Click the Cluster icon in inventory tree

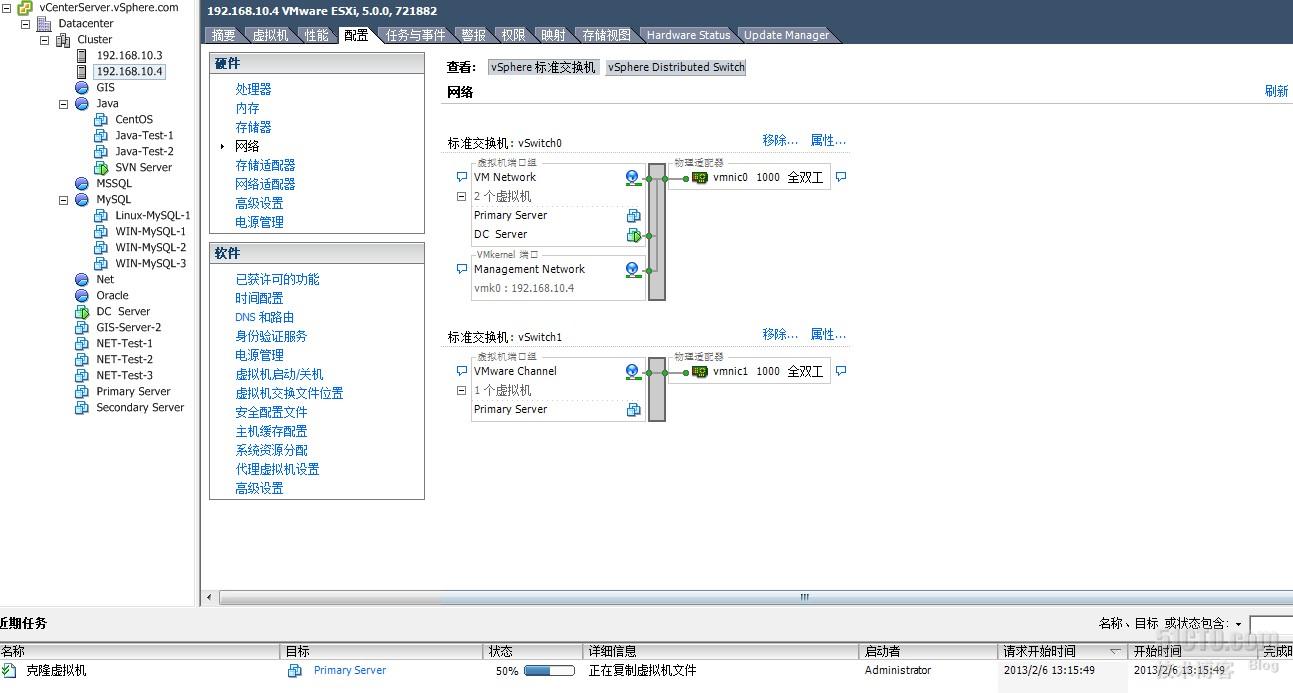pyautogui.click(x=63, y=39)
